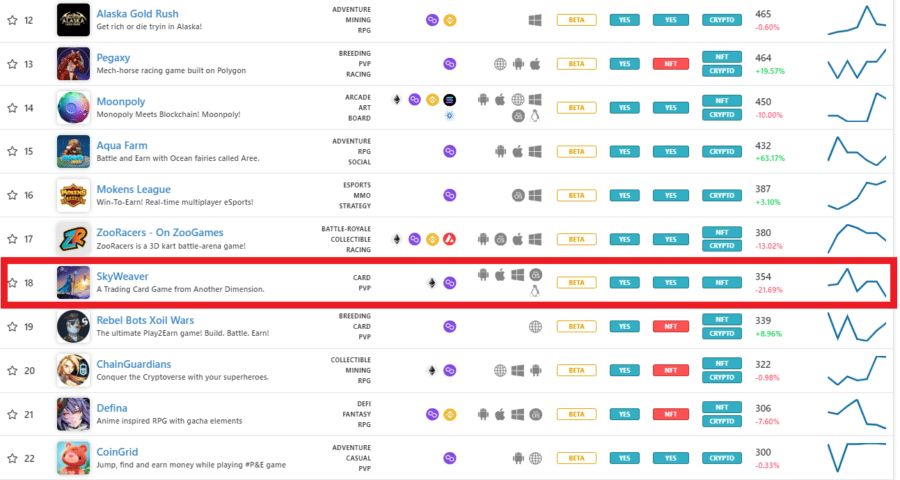Click the Windows icon for Alaska Gold Rush
Viewport: 900px width, 480px height.
coord(535,20)
